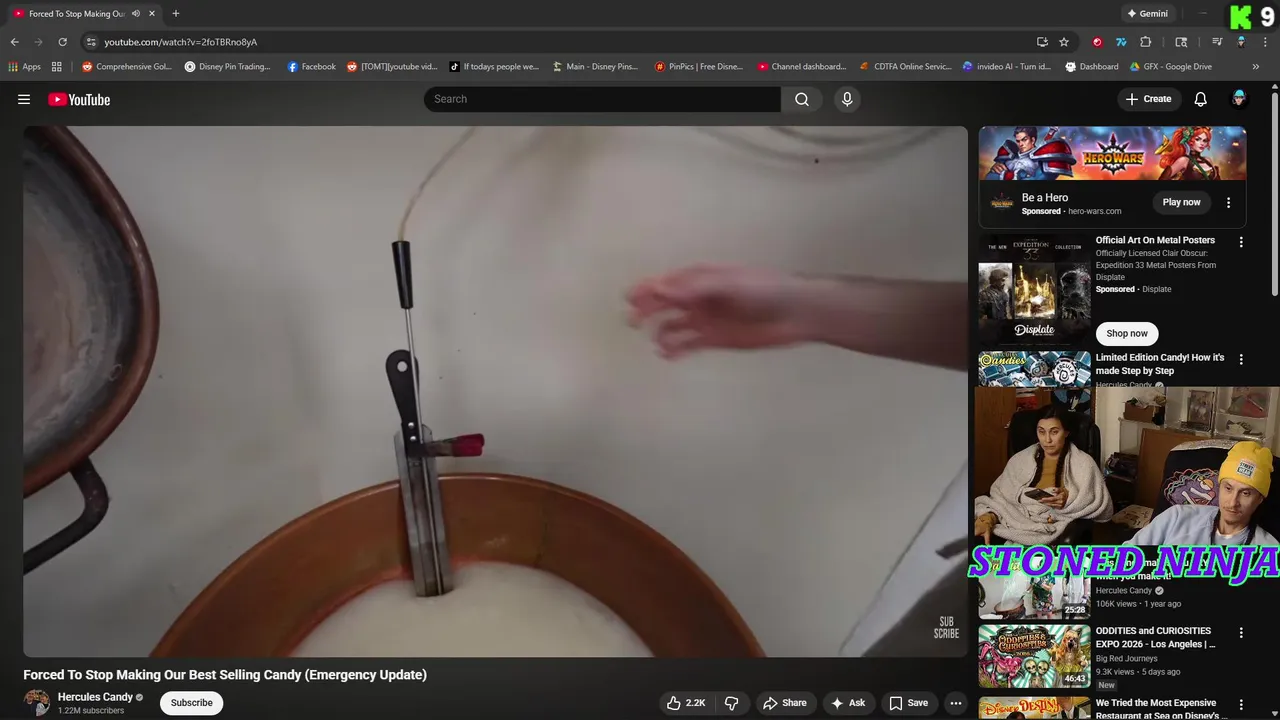Click the video player to pause

click(495, 391)
